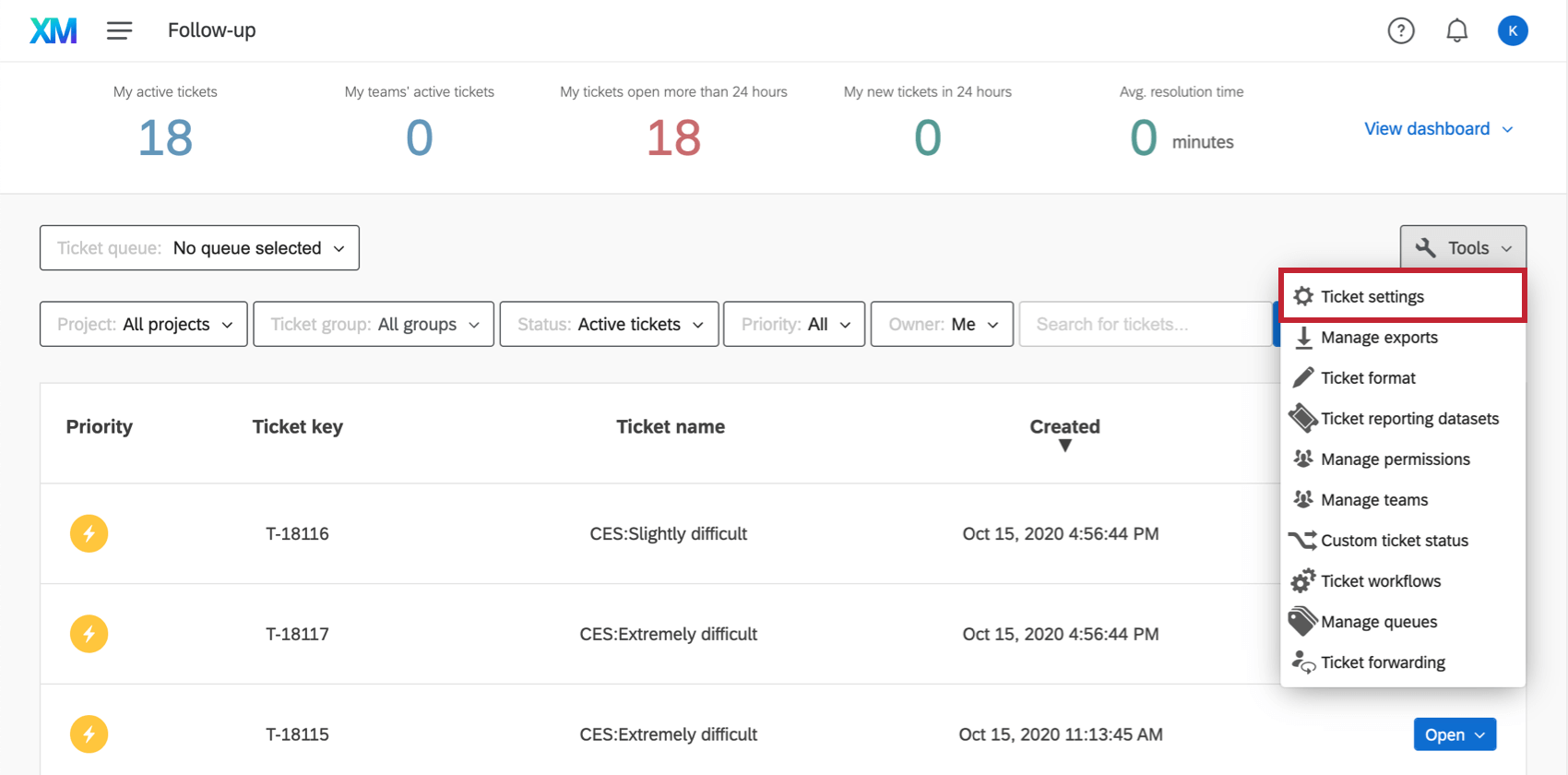Viewport: 1568px width, 775px height.
Task: Click the ticket icon beside Ticket reporting datasets
Action: (x=1303, y=418)
